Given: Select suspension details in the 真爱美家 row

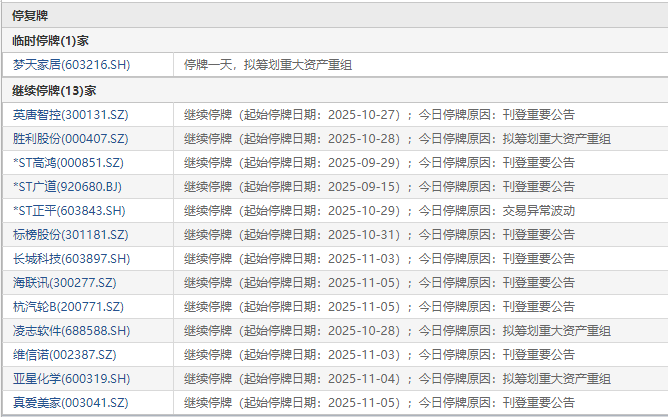Looking at the screenshot, I should (379, 403).
